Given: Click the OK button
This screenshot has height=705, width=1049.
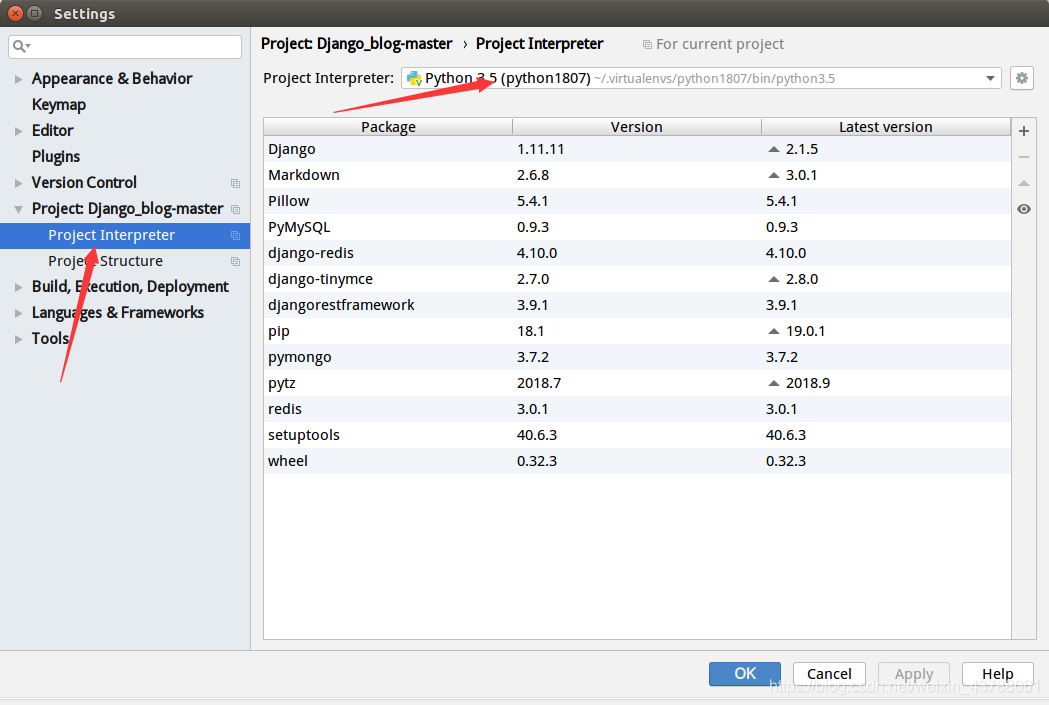Looking at the screenshot, I should (745, 674).
